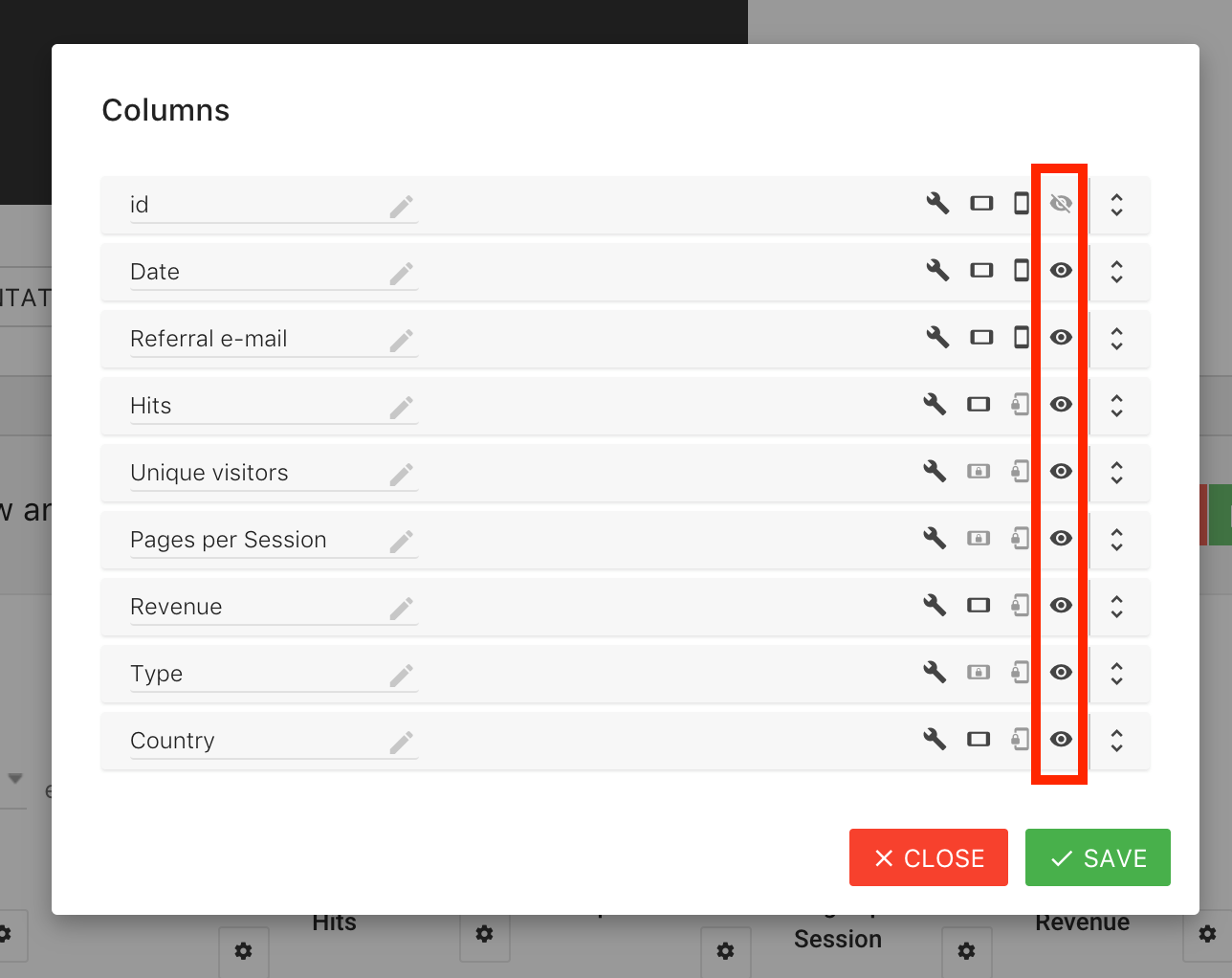Viewport: 1232px width, 978px height.
Task: Show the hidden id column via crossed eye
Action: (1060, 203)
